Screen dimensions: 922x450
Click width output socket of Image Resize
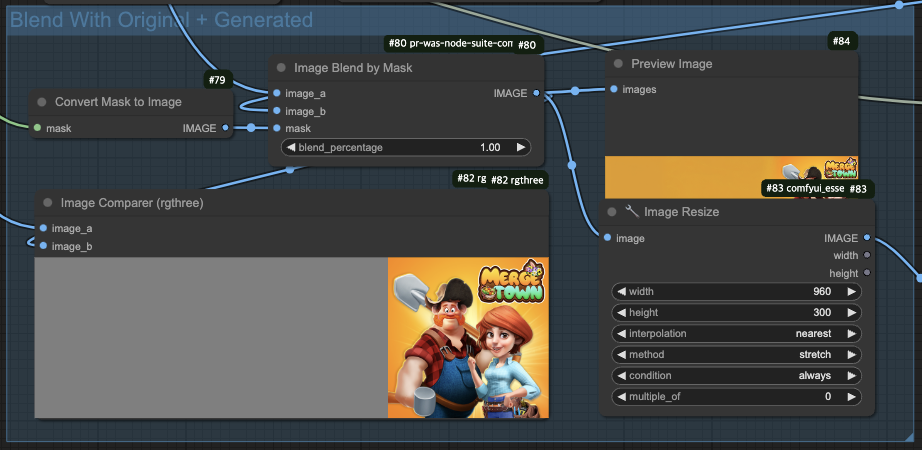[x=867, y=255]
